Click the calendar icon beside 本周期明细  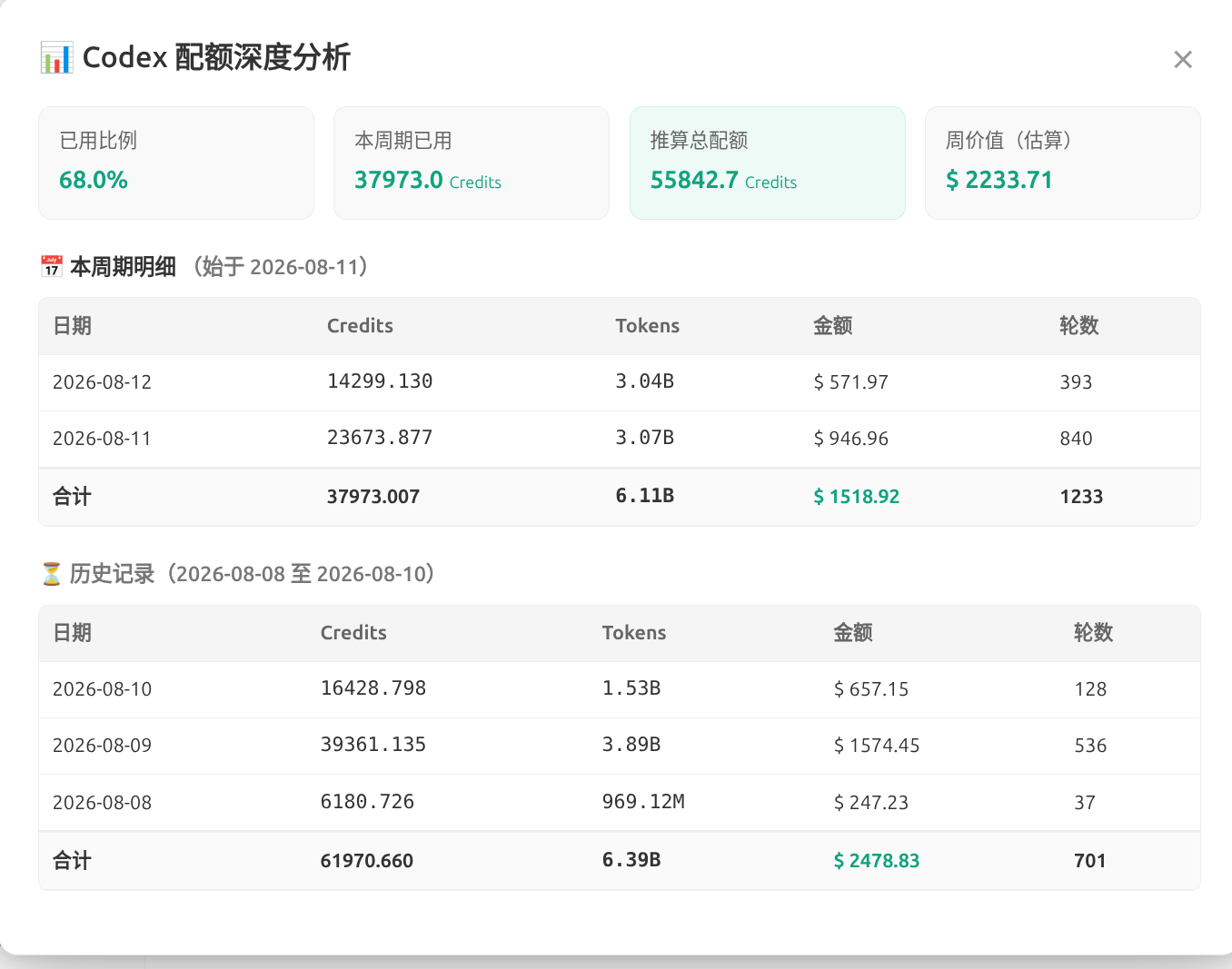coord(52,266)
